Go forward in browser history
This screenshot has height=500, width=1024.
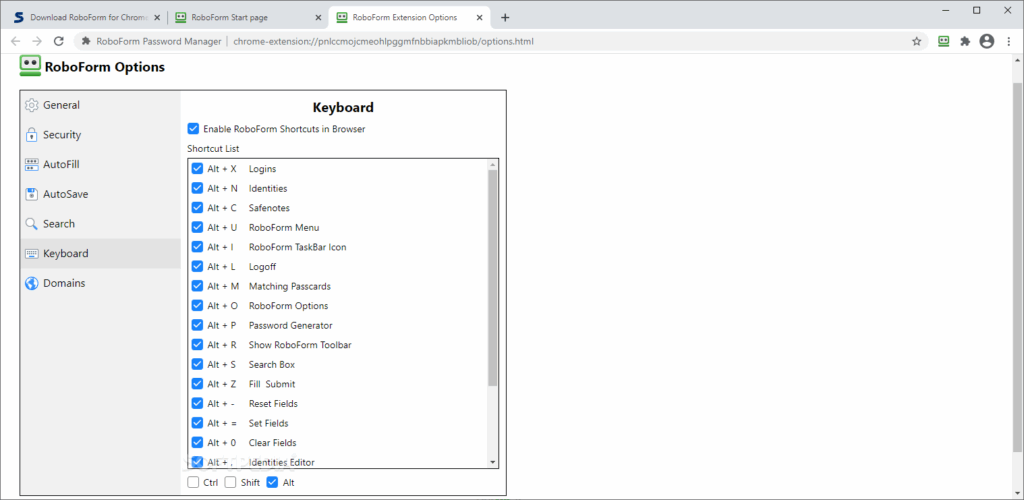37,41
